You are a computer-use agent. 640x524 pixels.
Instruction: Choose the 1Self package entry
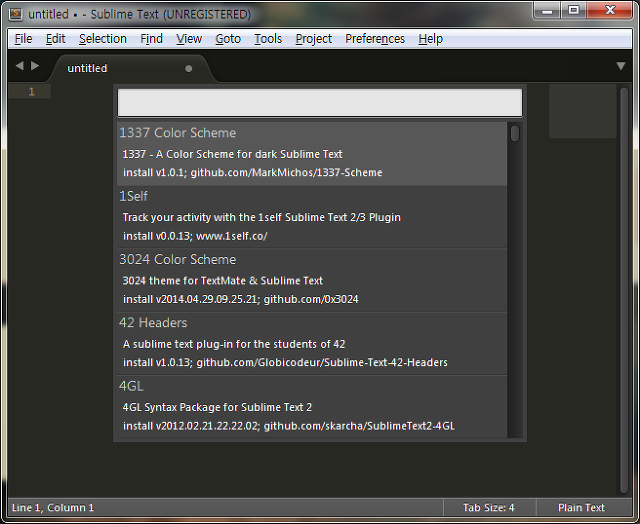pyautogui.click(x=312, y=217)
